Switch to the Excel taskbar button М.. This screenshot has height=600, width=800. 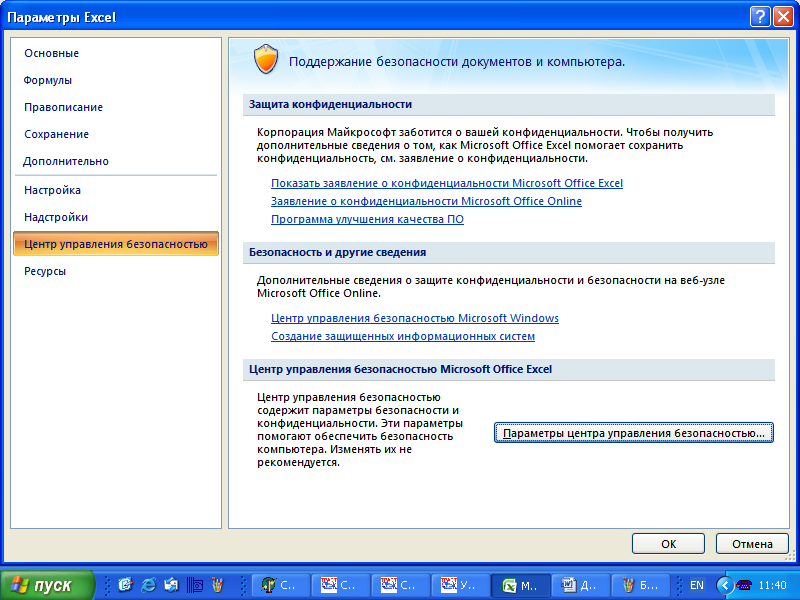[x=520, y=585]
